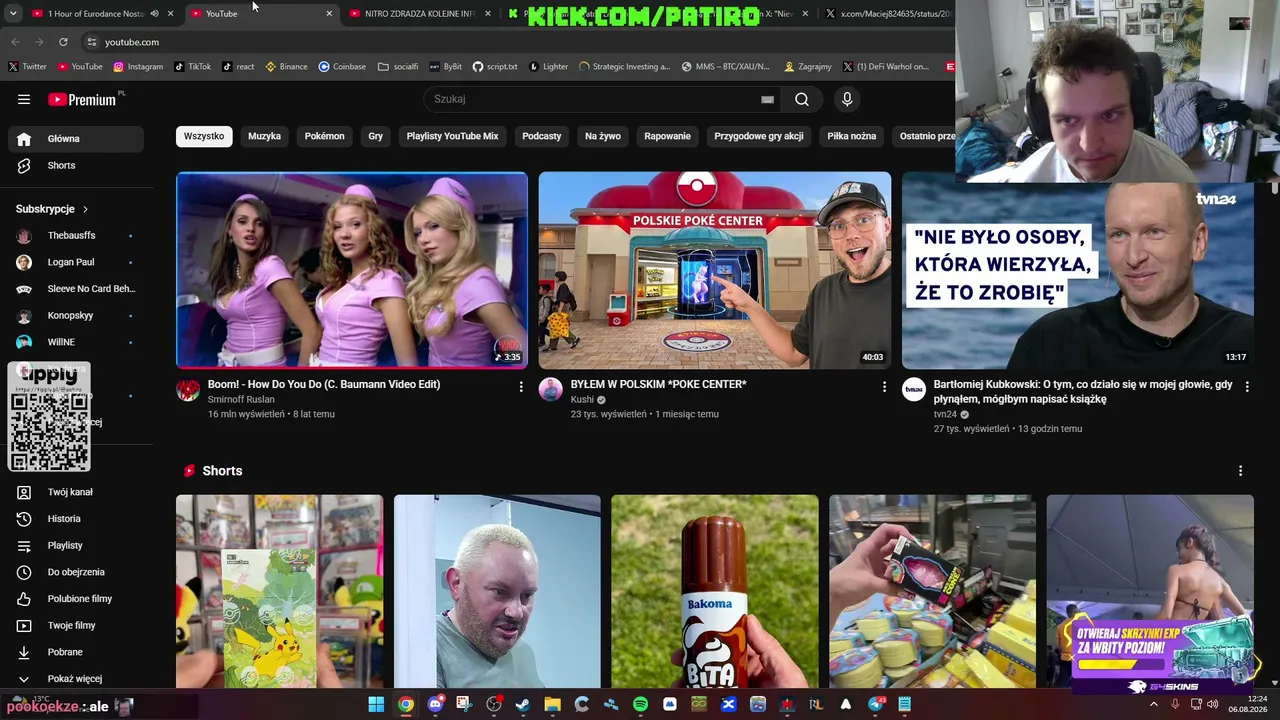Image resolution: width=1280 pixels, height=720 pixels.
Task: Select the Rapowanie filter chip
Action: [667, 136]
